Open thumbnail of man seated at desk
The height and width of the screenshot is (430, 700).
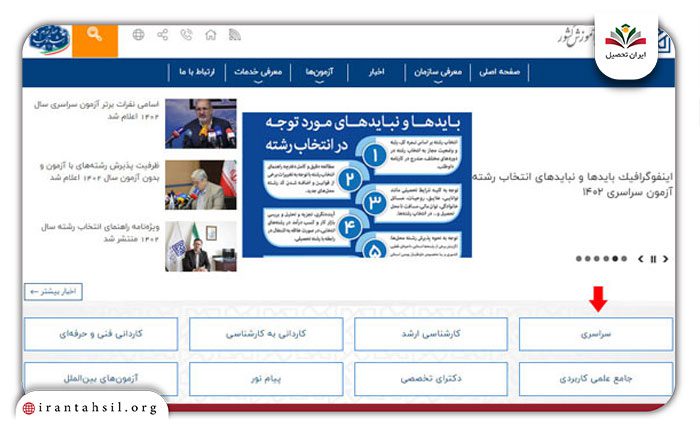(201, 246)
